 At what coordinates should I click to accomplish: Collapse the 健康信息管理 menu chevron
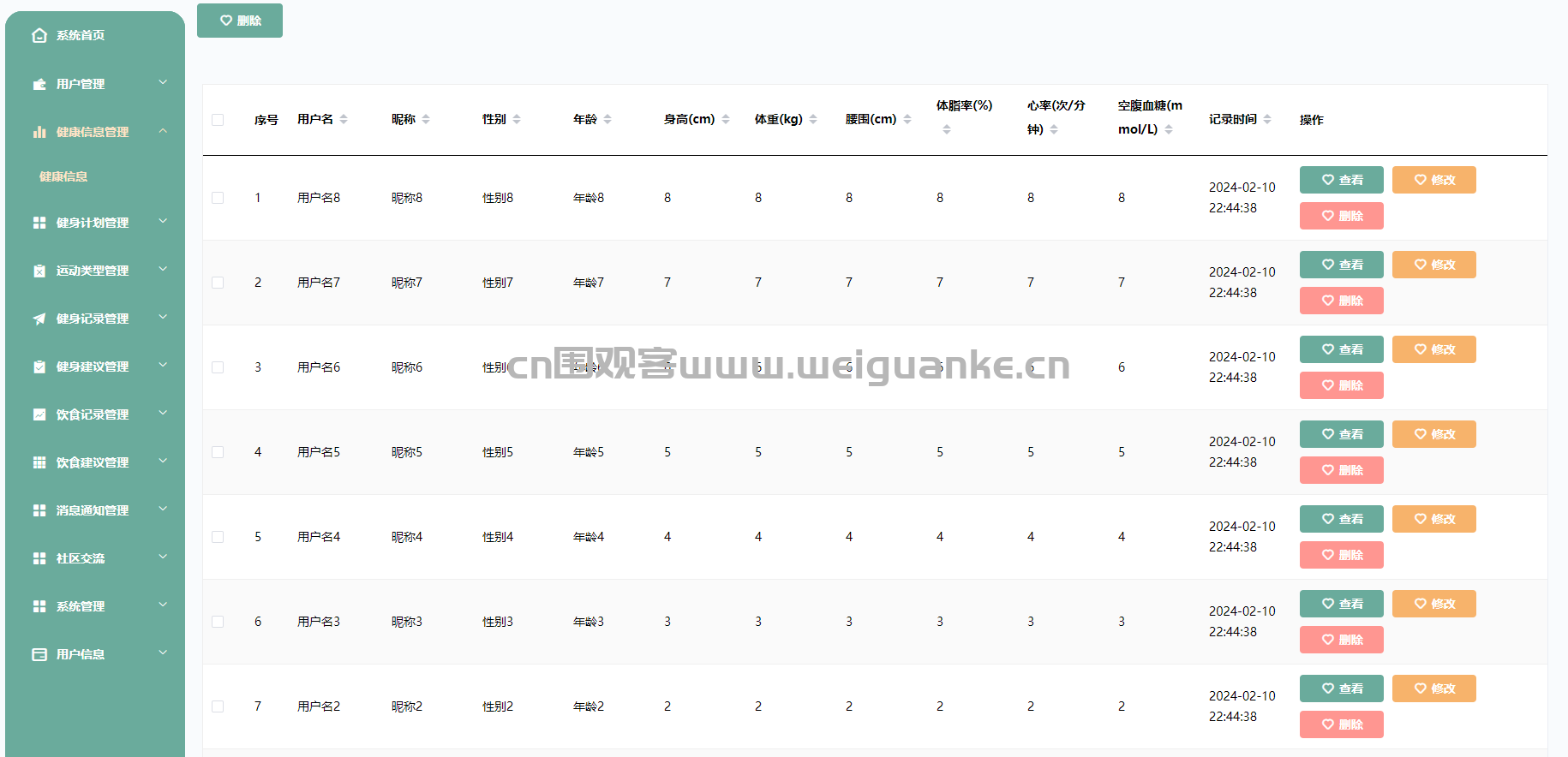163,131
